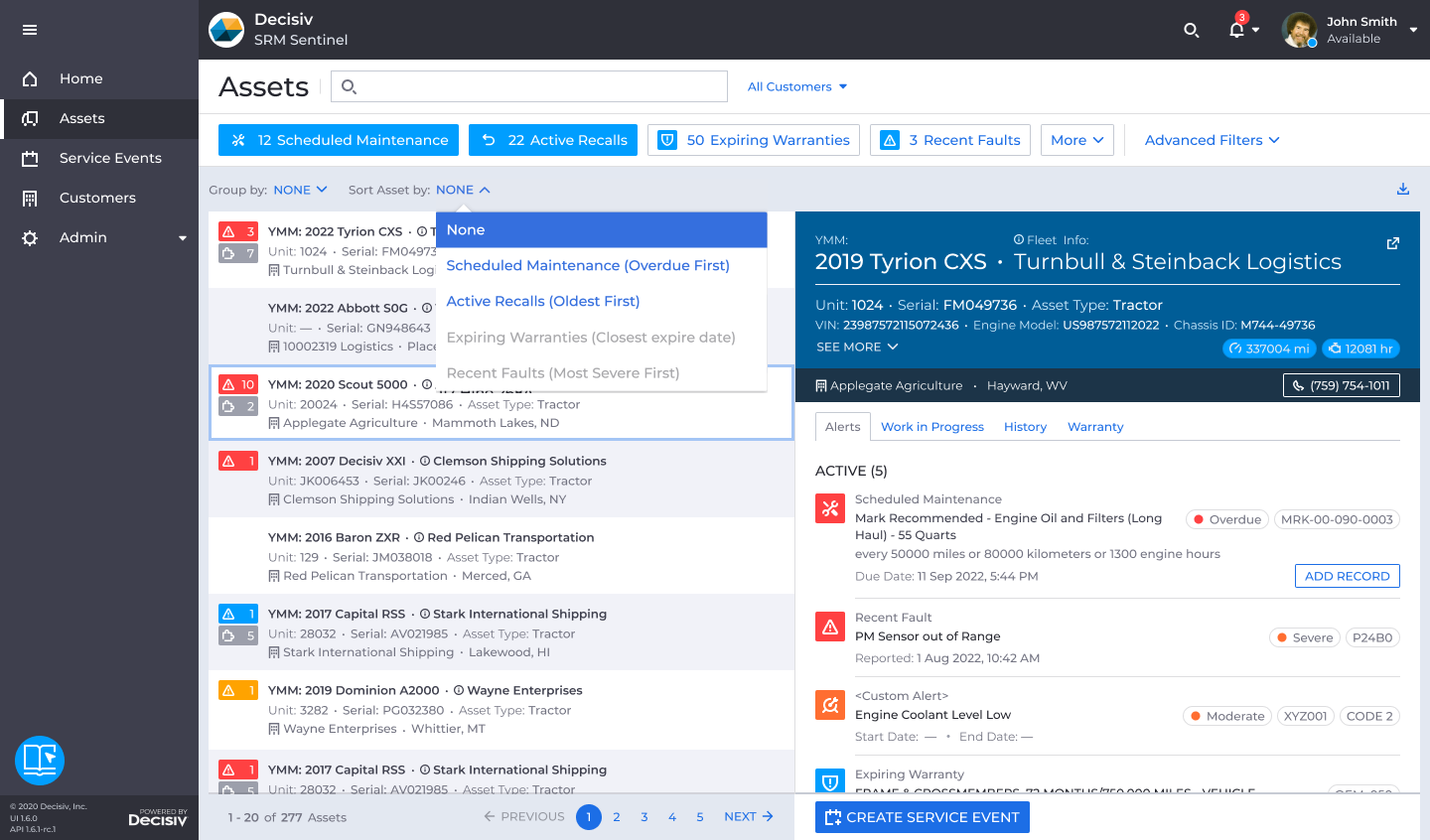Open the John Smith user menu arrow
Screen dimensions: 1430x840
tap(1413, 30)
